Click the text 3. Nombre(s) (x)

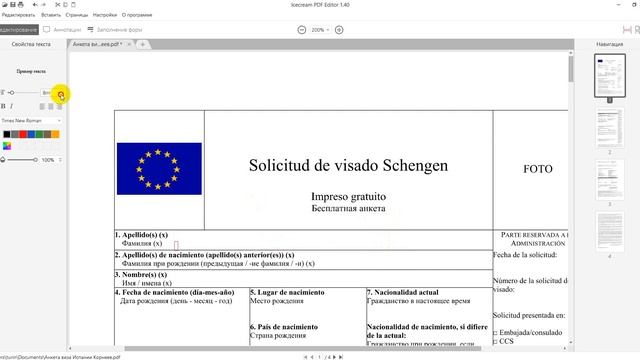[141, 274]
